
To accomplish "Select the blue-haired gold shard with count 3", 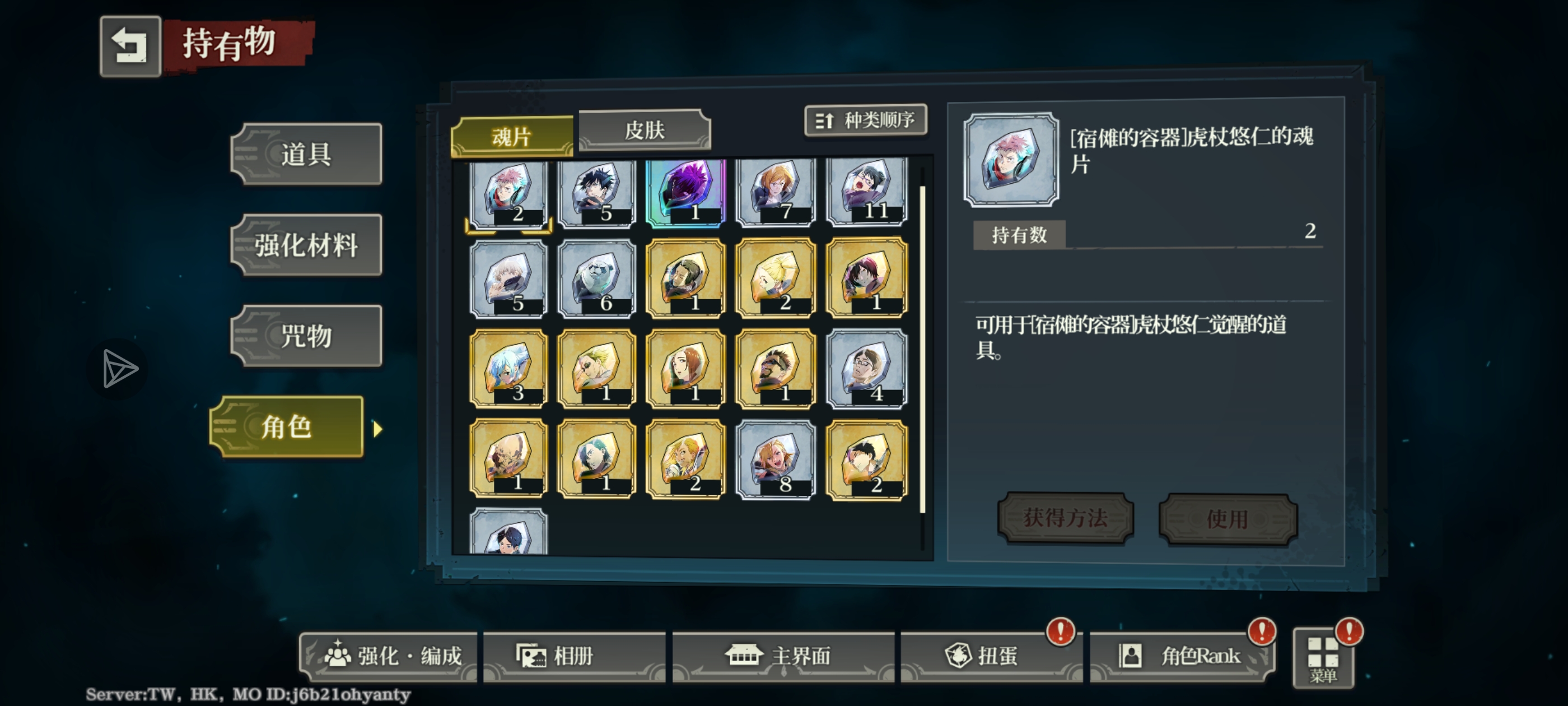I will (x=508, y=369).
